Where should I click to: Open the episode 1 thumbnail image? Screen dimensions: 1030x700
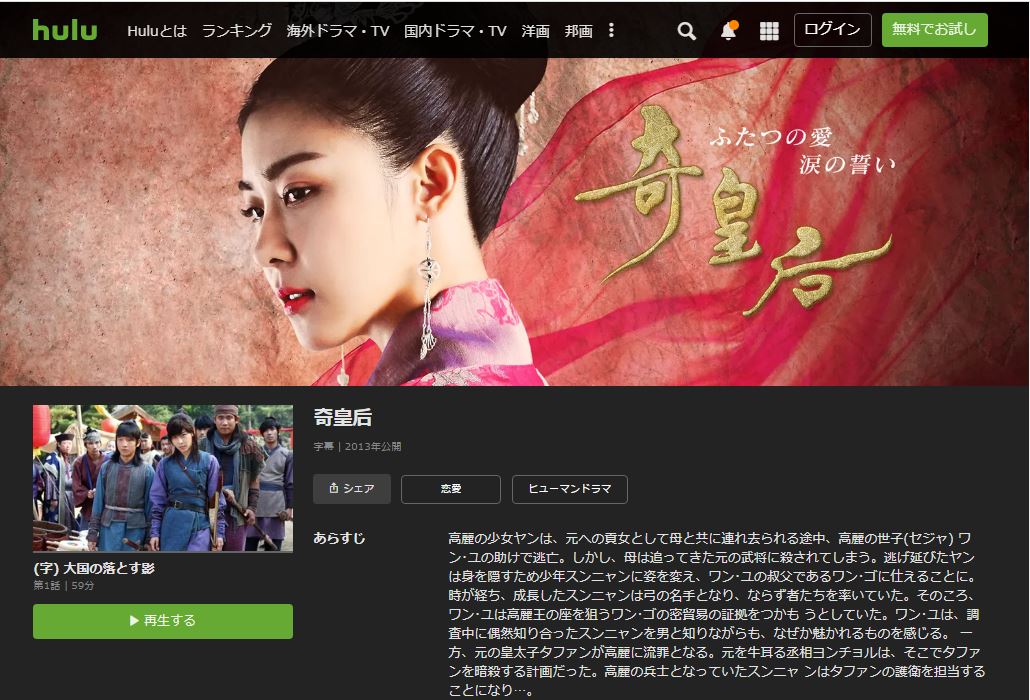tap(163, 478)
